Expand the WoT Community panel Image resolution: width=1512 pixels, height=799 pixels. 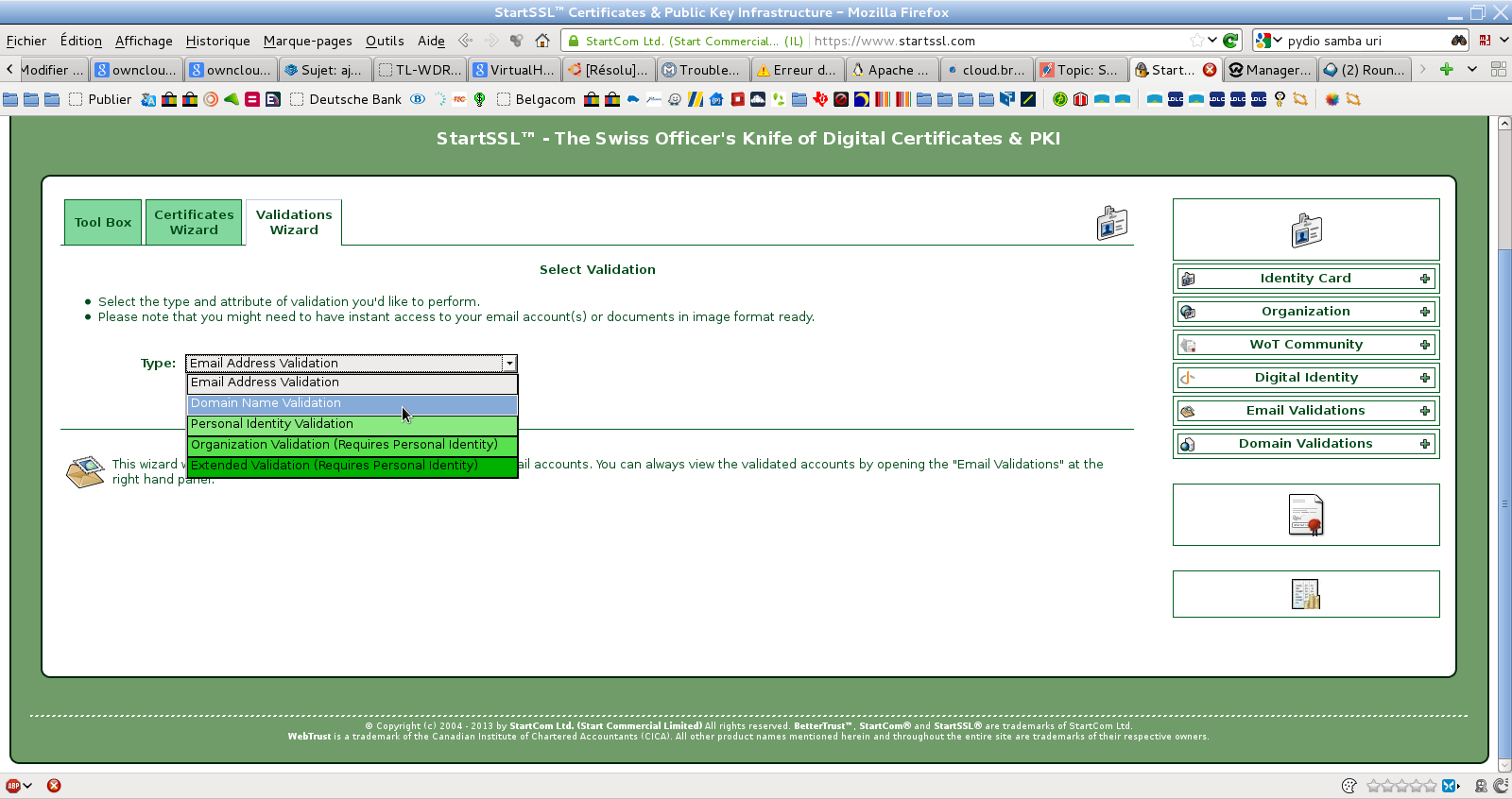tap(1306, 345)
